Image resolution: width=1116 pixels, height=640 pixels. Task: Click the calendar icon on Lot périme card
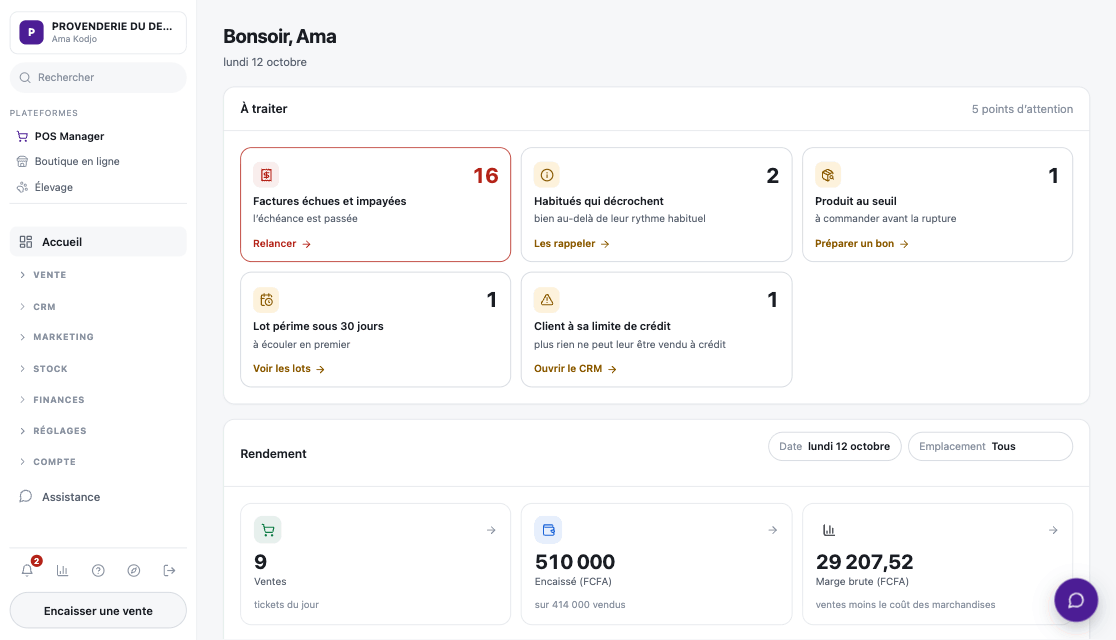click(x=266, y=300)
